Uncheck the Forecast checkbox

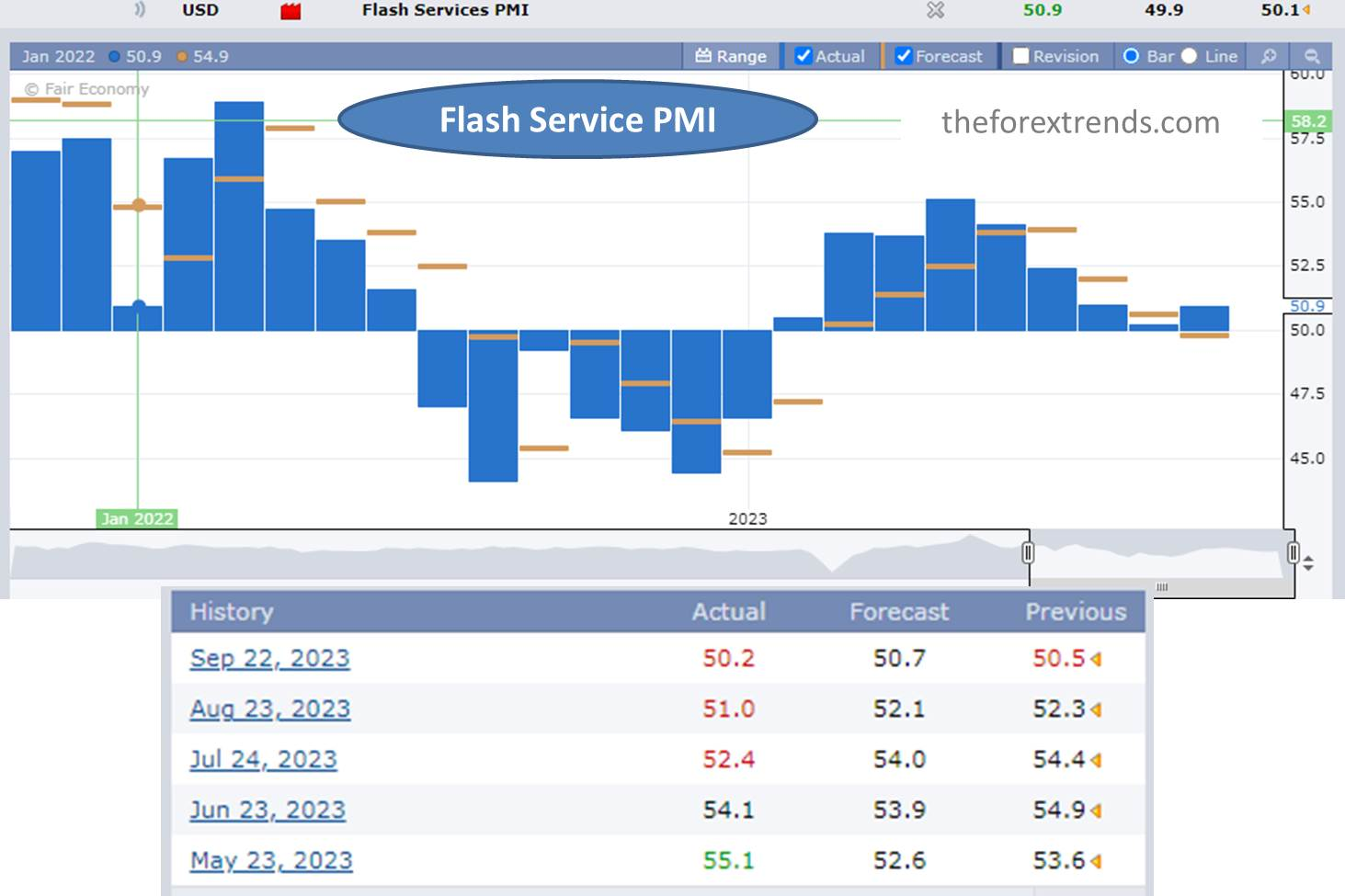pyautogui.click(x=904, y=56)
